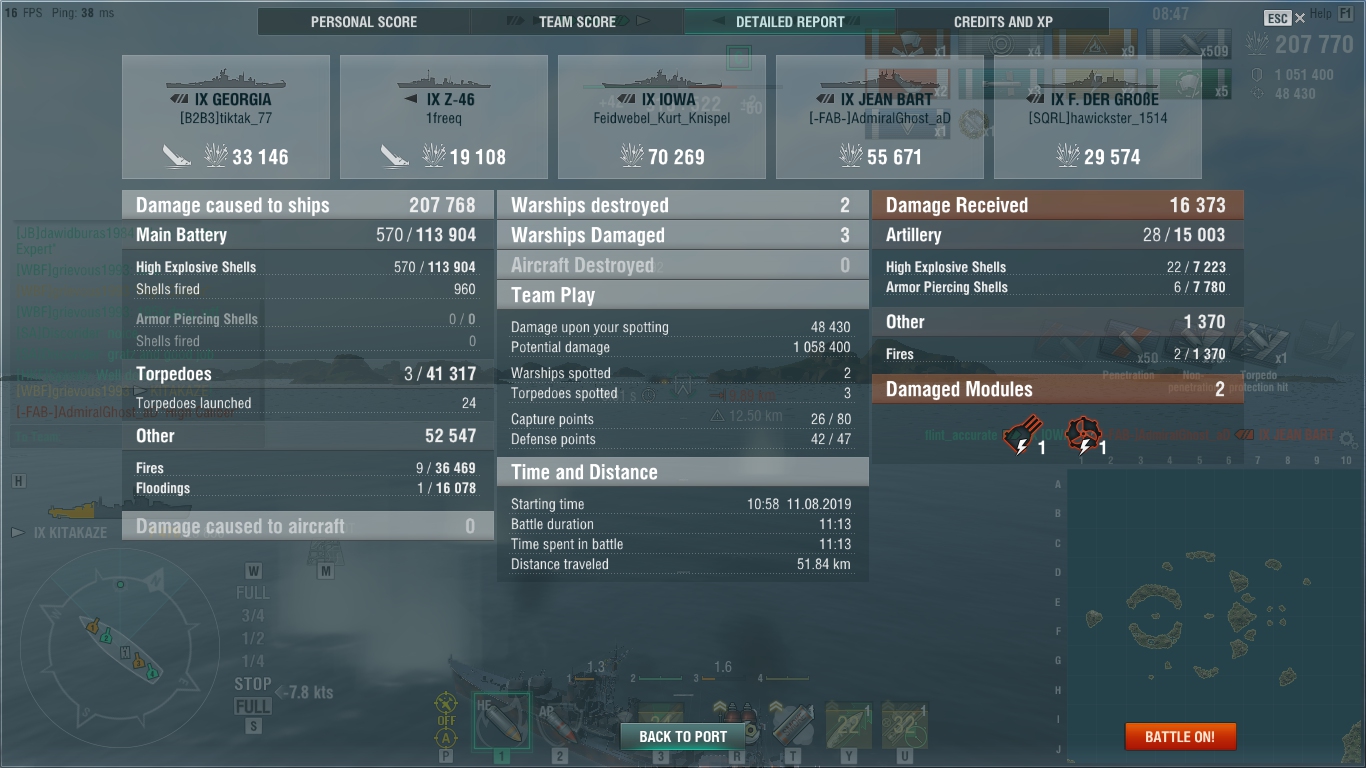This screenshot has height=768, width=1366.
Task: Switch to the Personal Score tab
Action: click(x=364, y=22)
